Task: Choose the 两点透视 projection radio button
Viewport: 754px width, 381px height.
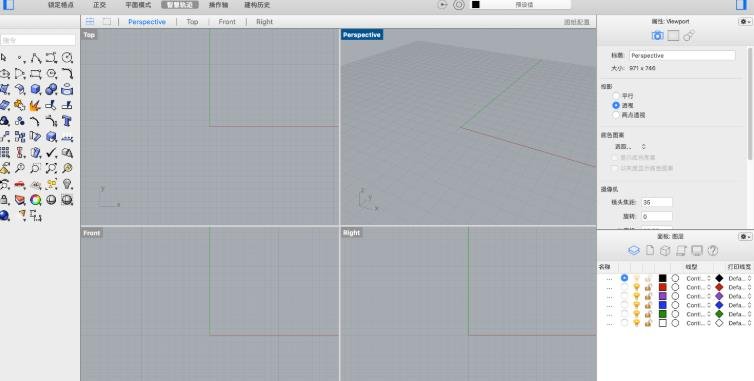Action: (x=616, y=115)
